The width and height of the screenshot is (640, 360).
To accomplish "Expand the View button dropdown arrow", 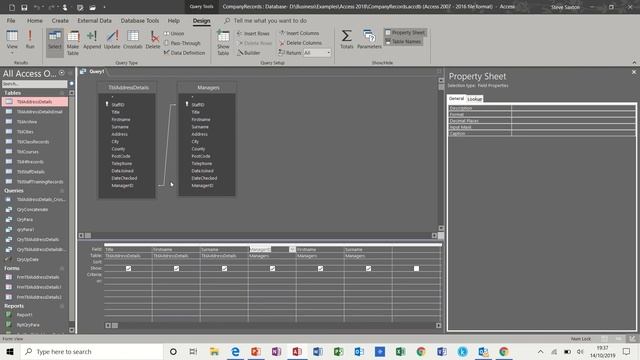I will point(12,53).
